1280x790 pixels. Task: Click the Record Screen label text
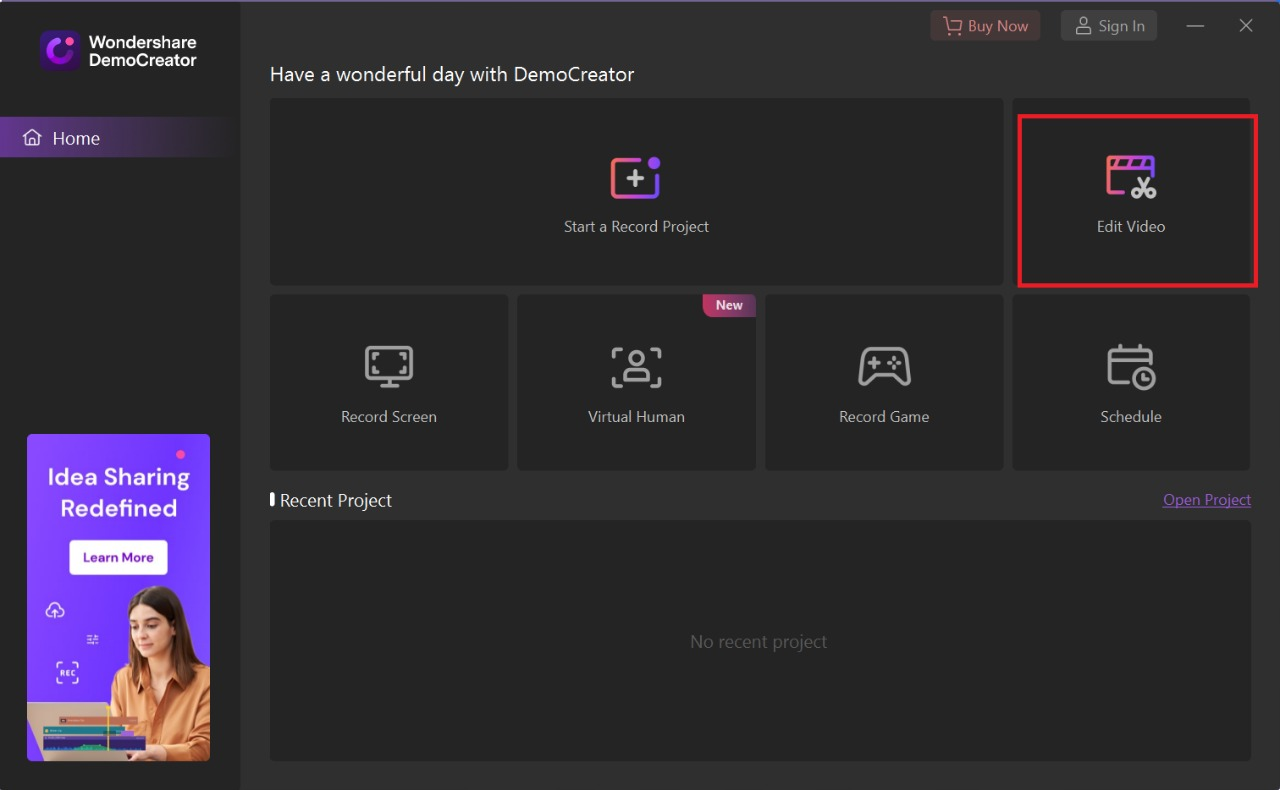[x=389, y=417]
